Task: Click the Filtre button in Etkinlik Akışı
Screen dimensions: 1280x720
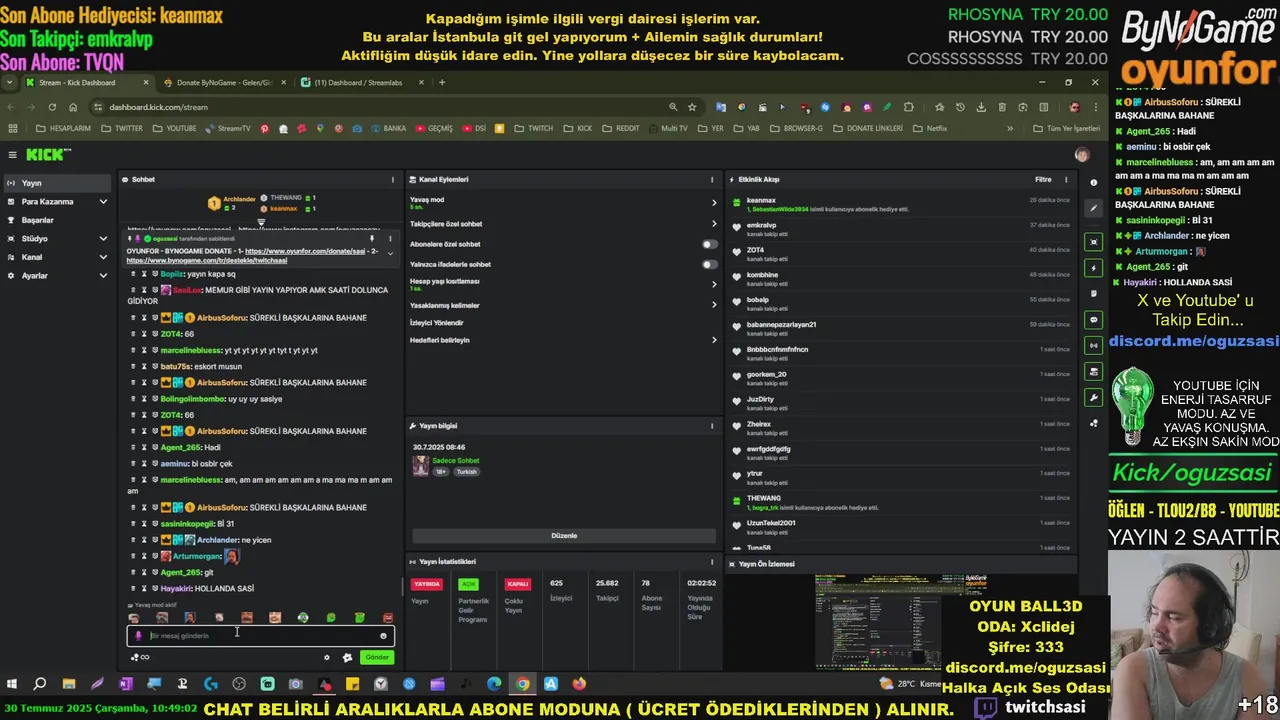Action: tap(1043, 180)
